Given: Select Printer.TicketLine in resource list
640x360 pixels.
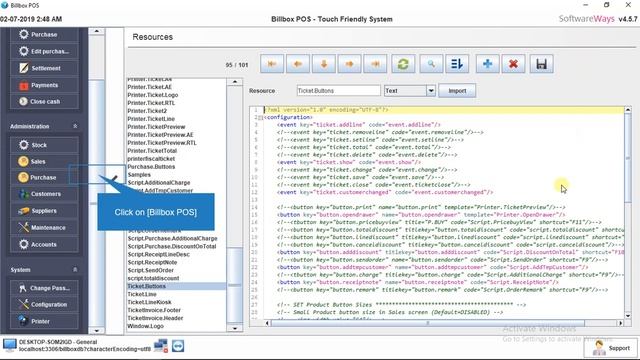Looking at the screenshot, I should pos(151,119).
